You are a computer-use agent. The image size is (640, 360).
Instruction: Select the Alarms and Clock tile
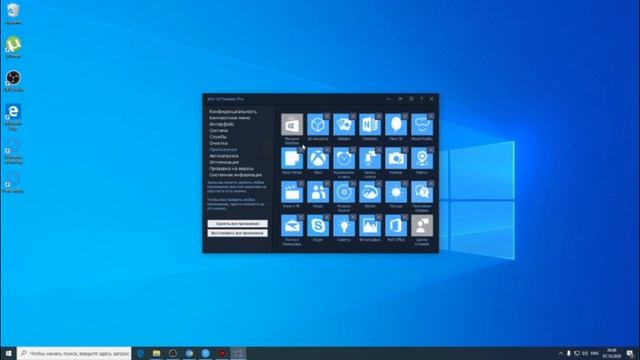pos(344,158)
